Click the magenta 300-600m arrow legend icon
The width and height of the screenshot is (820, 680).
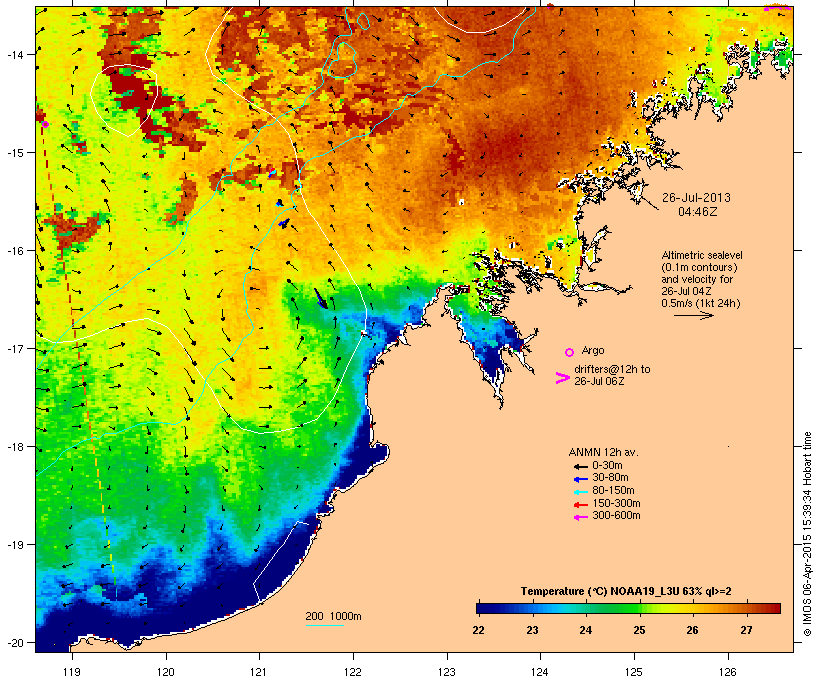coord(580,517)
